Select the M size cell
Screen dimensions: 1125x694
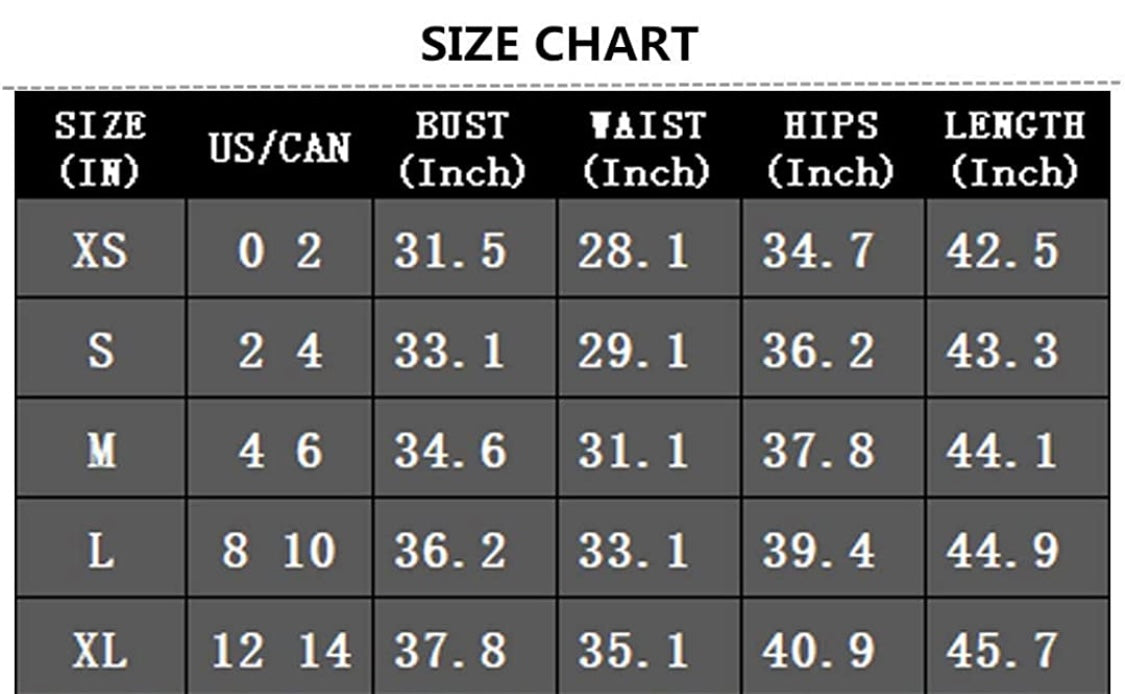(x=100, y=449)
